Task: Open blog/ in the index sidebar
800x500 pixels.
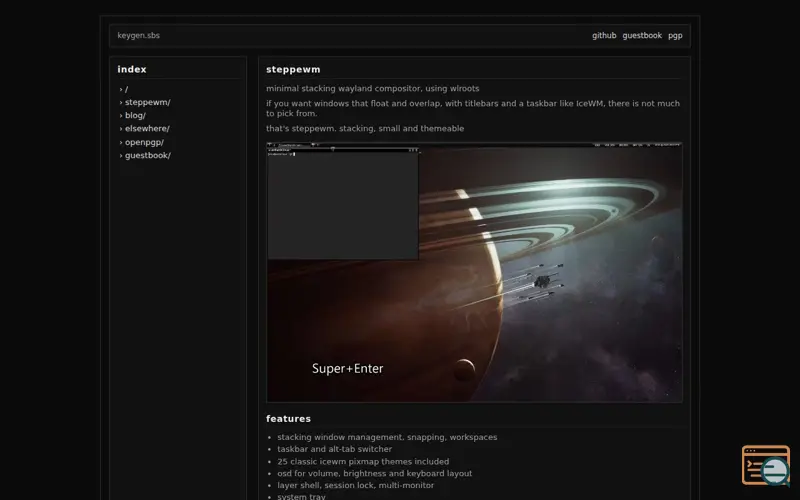Action: [x=135, y=116]
